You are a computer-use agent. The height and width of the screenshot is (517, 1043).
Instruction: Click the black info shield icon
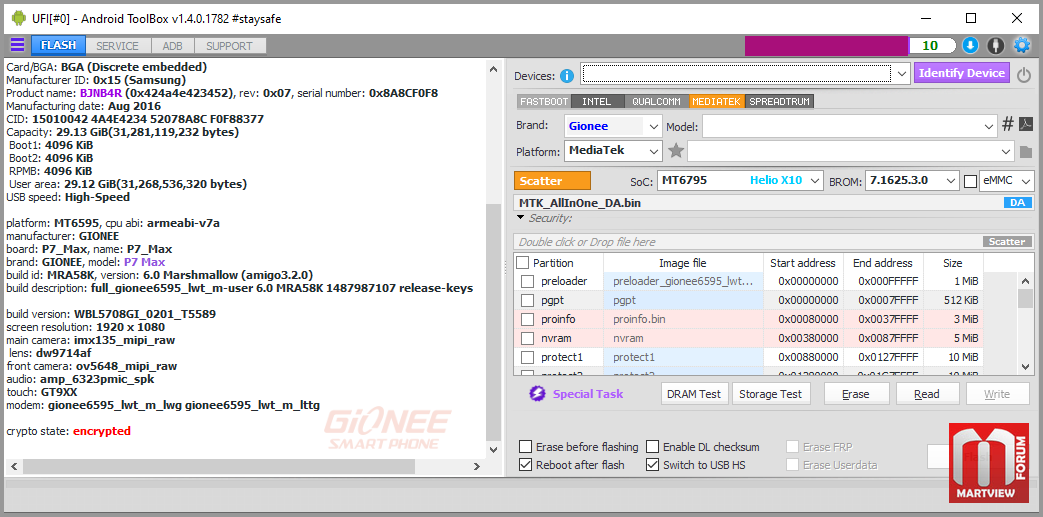coord(995,45)
